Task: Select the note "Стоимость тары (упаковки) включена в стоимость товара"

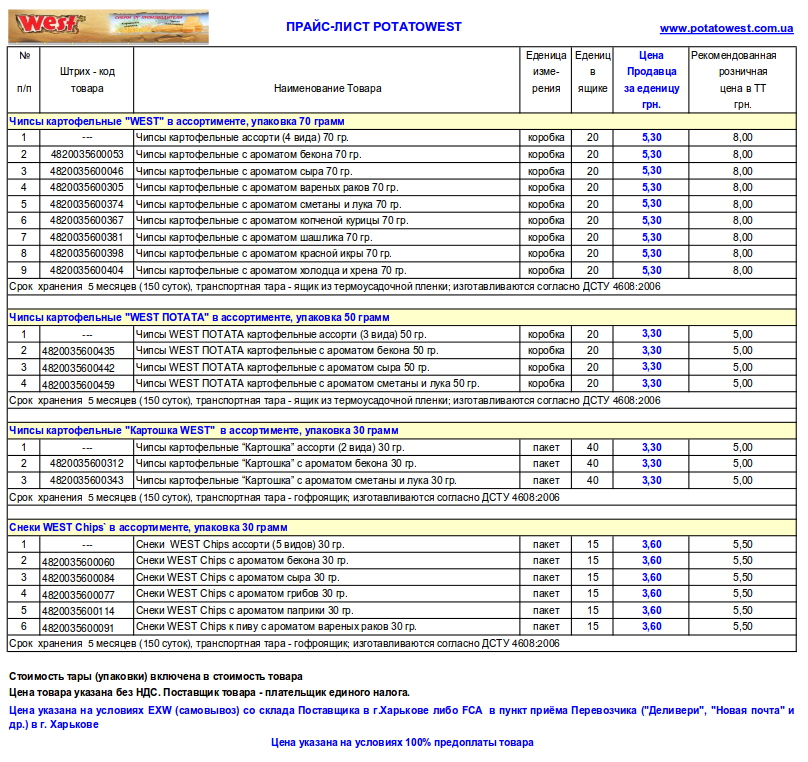Action: [x=156, y=676]
